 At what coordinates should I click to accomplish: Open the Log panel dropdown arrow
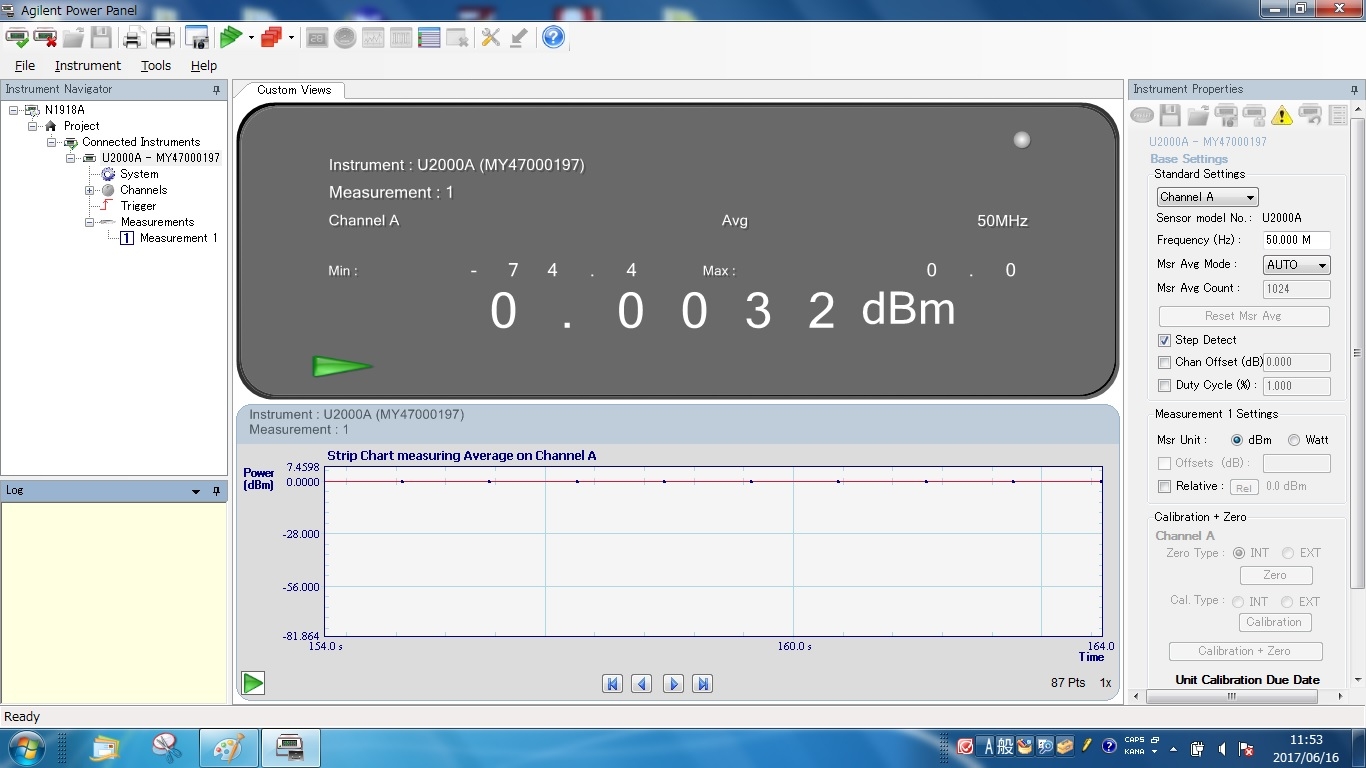pyautogui.click(x=196, y=491)
